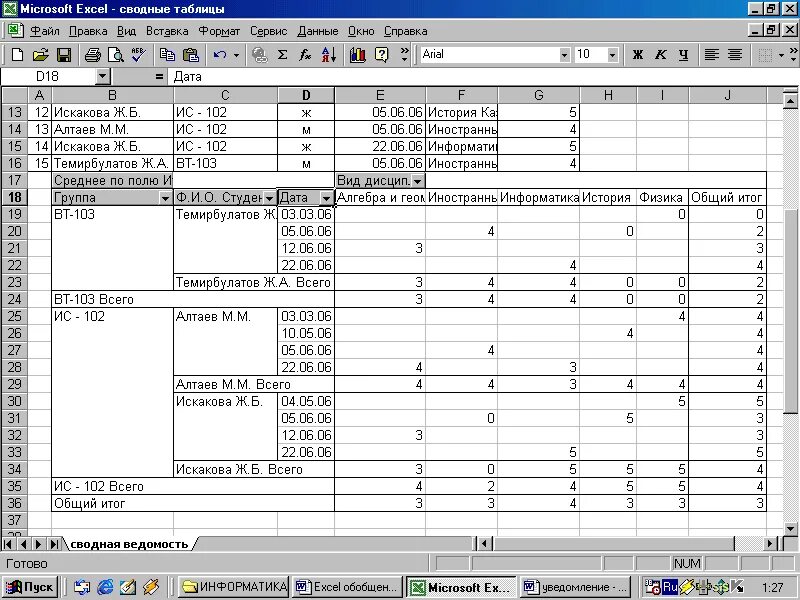Open the Ф.И.О. Студента field dropdown
The image size is (800, 600).
coord(269,198)
